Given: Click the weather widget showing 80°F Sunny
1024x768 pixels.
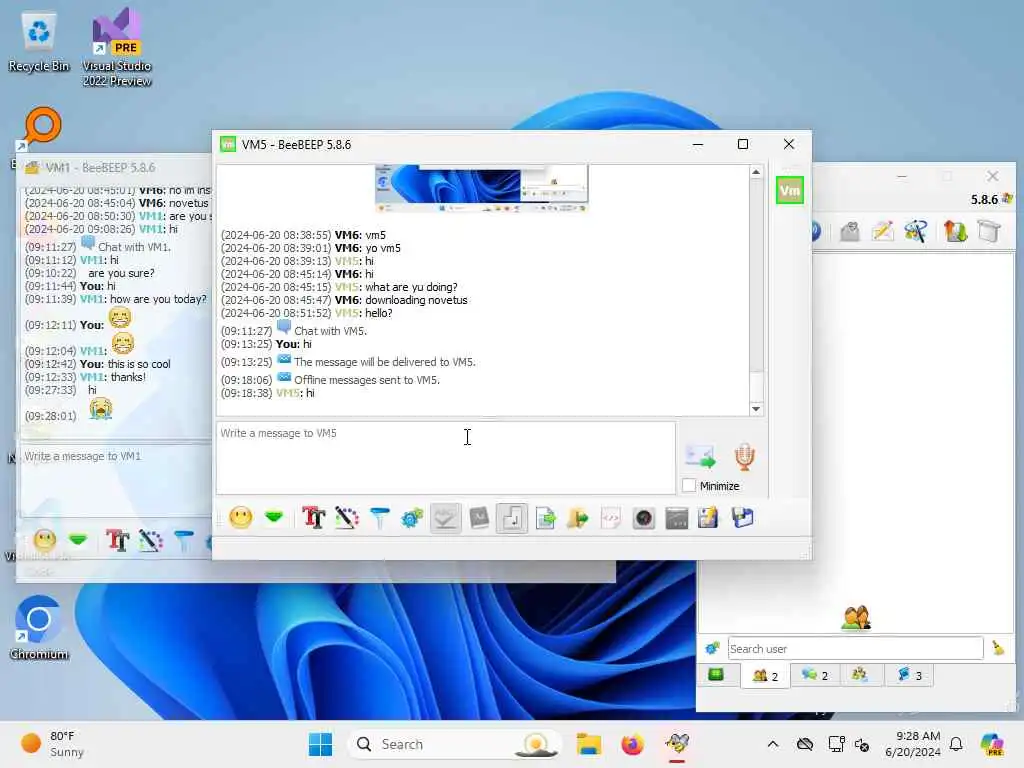Looking at the screenshot, I should point(52,744).
